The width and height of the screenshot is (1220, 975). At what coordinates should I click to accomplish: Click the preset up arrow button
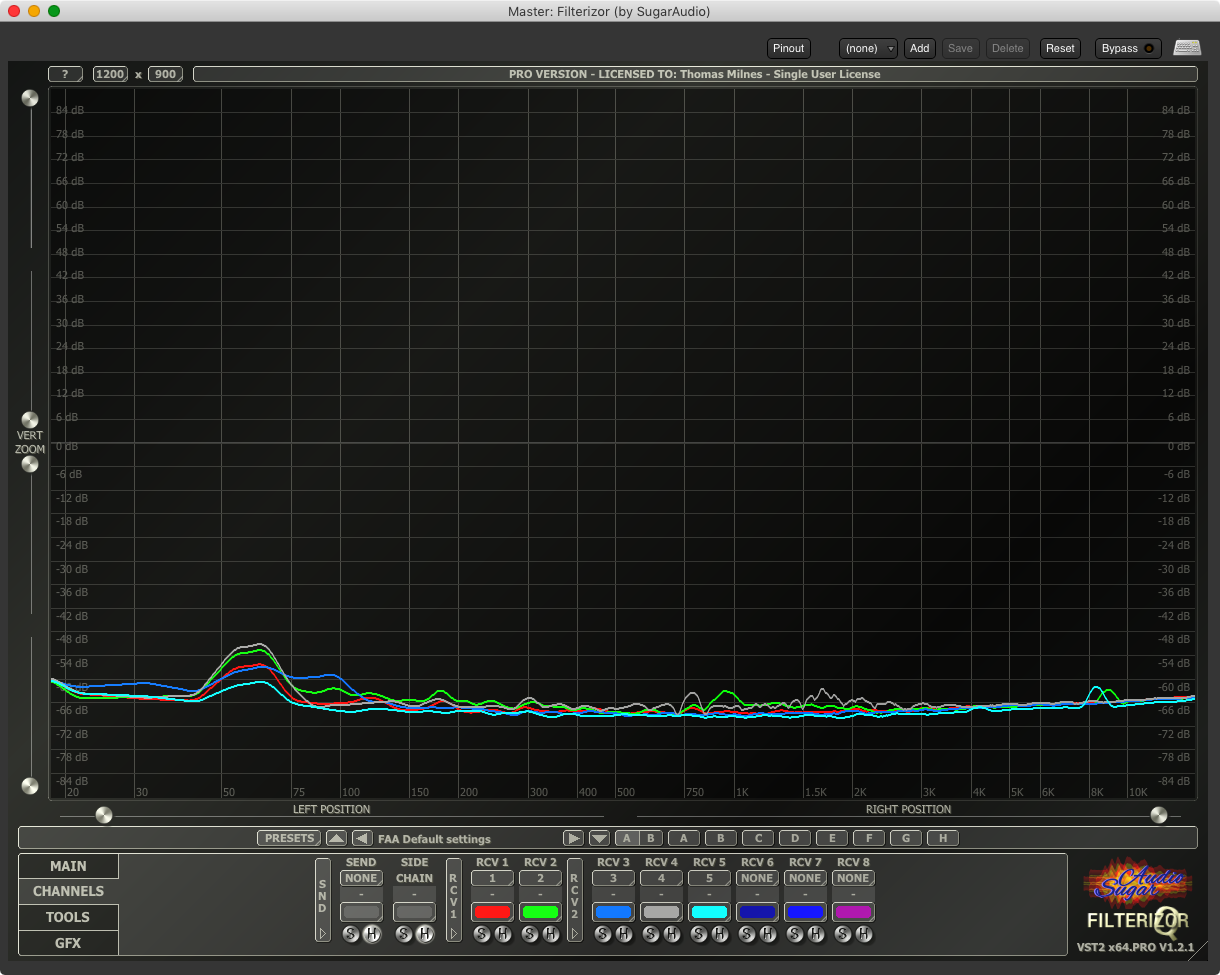pos(336,838)
